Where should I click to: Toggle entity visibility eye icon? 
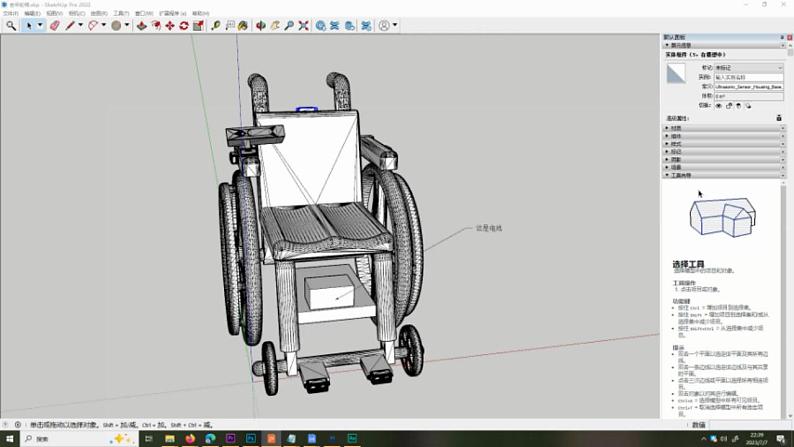coord(718,105)
